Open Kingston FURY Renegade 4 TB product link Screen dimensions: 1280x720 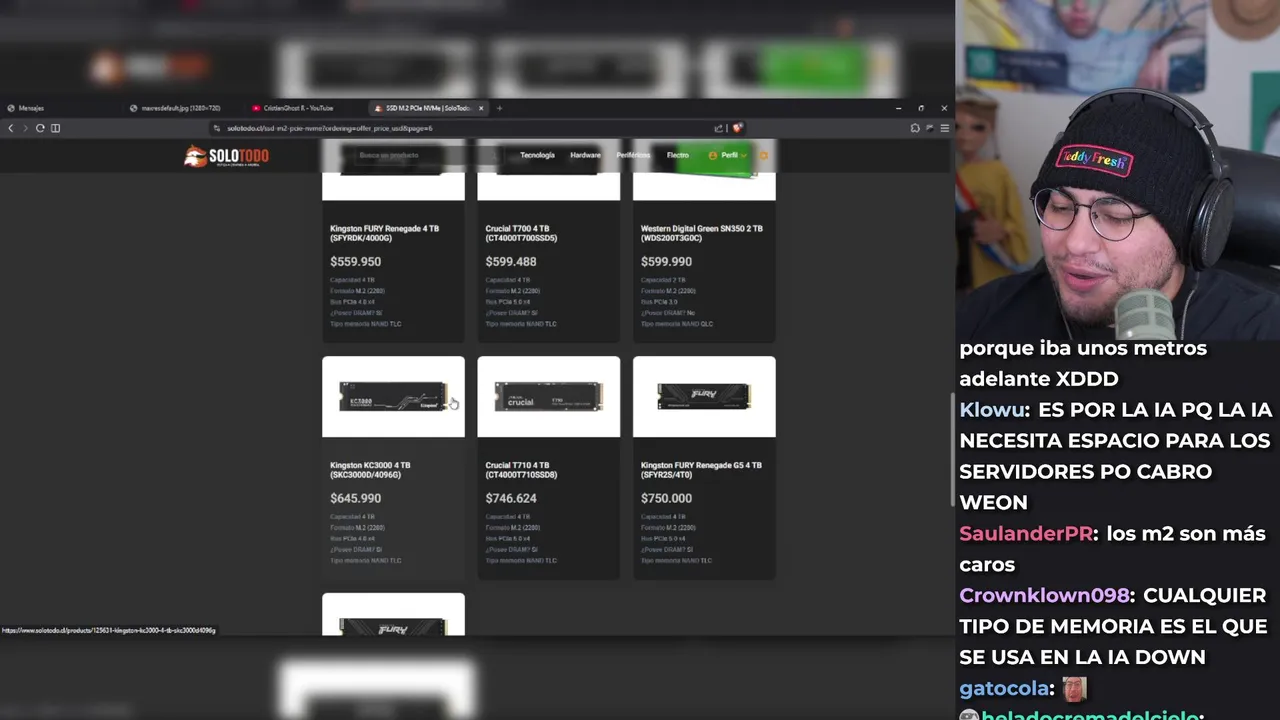coord(385,233)
